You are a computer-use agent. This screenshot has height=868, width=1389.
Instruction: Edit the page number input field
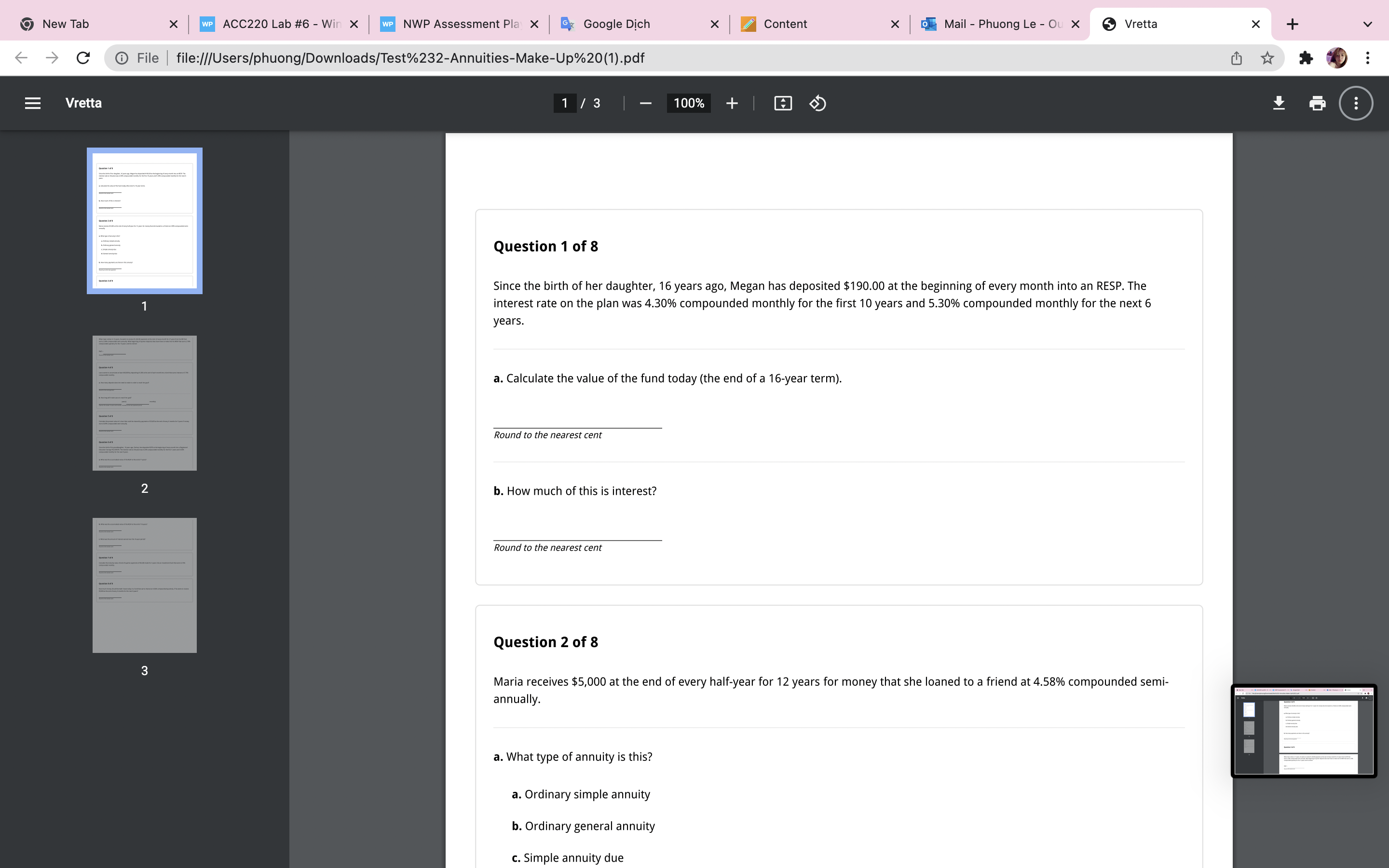pos(564,103)
